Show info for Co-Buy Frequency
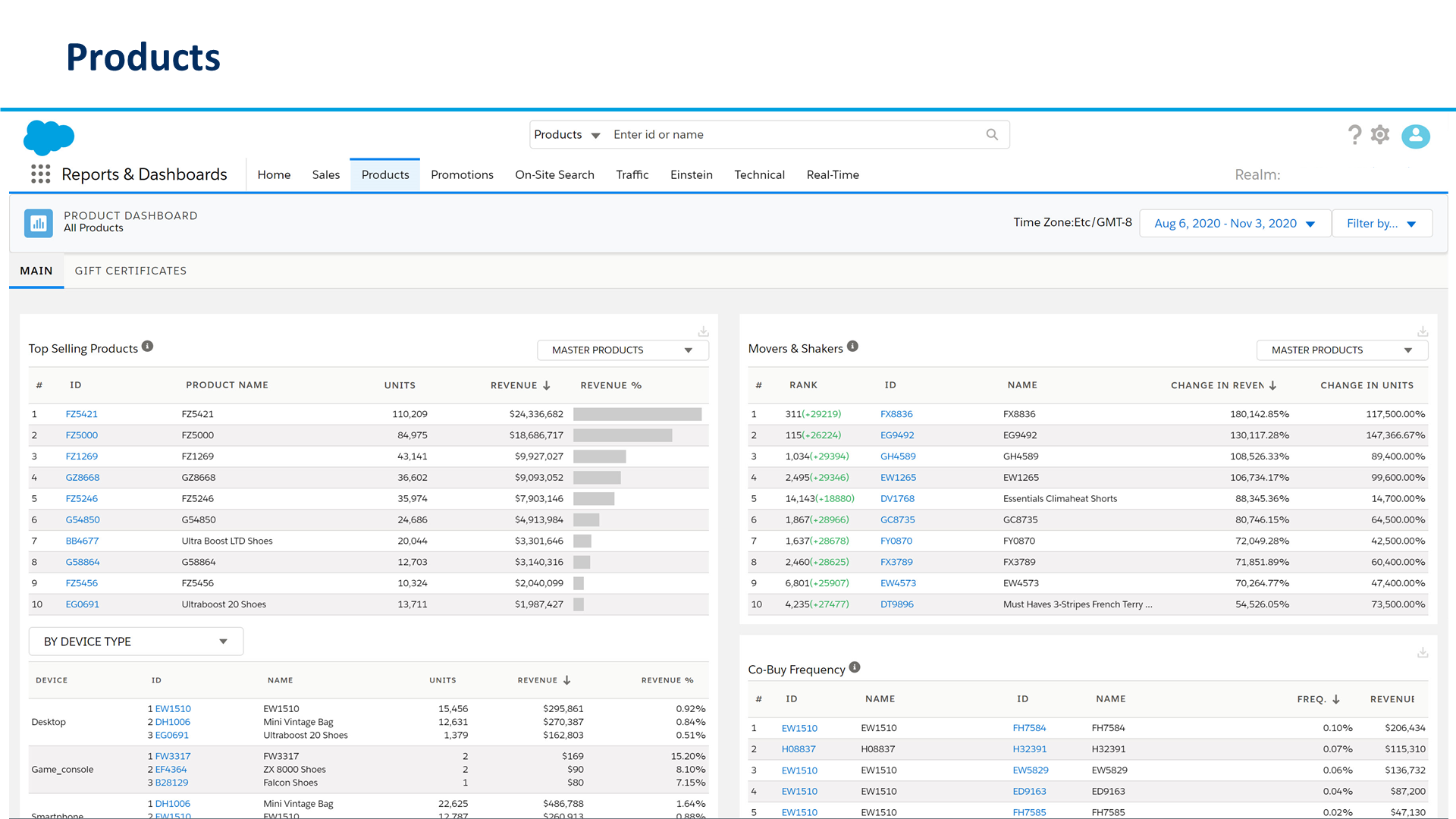 (855, 667)
